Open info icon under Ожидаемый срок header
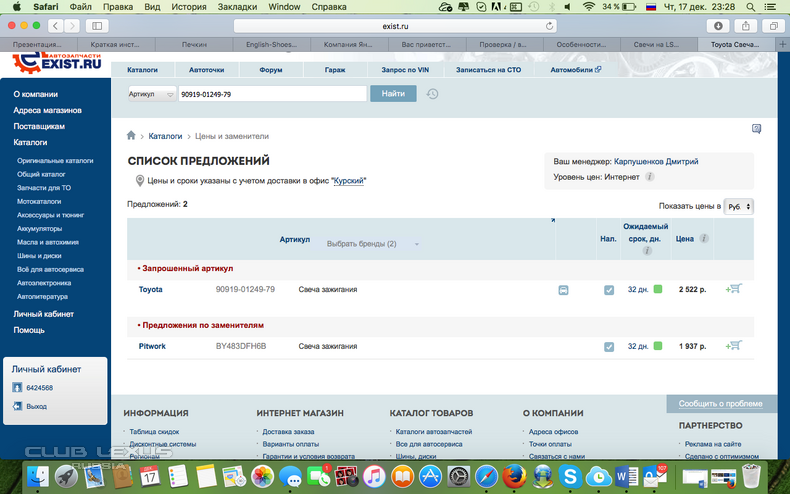Viewport: 790px width, 494px height. 647,251
